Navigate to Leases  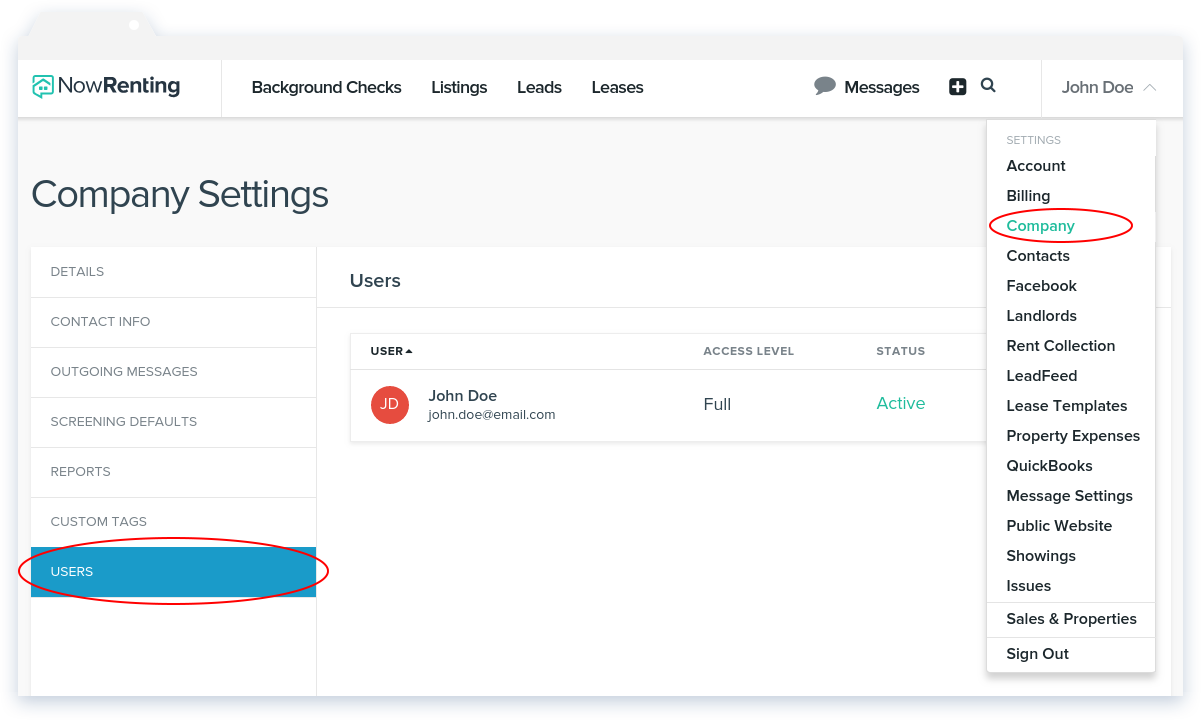coord(617,87)
